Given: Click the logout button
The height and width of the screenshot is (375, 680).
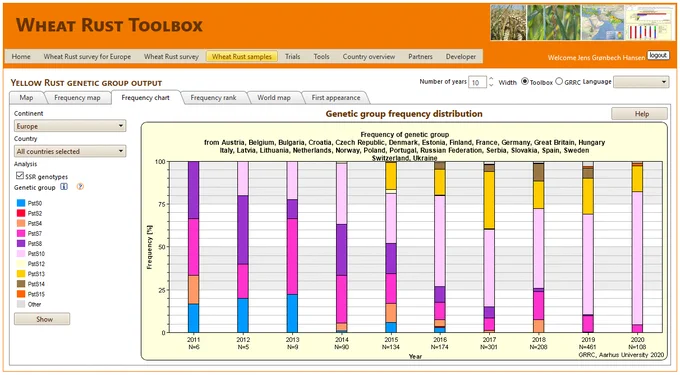Looking at the screenshot, I should [658, 55].
